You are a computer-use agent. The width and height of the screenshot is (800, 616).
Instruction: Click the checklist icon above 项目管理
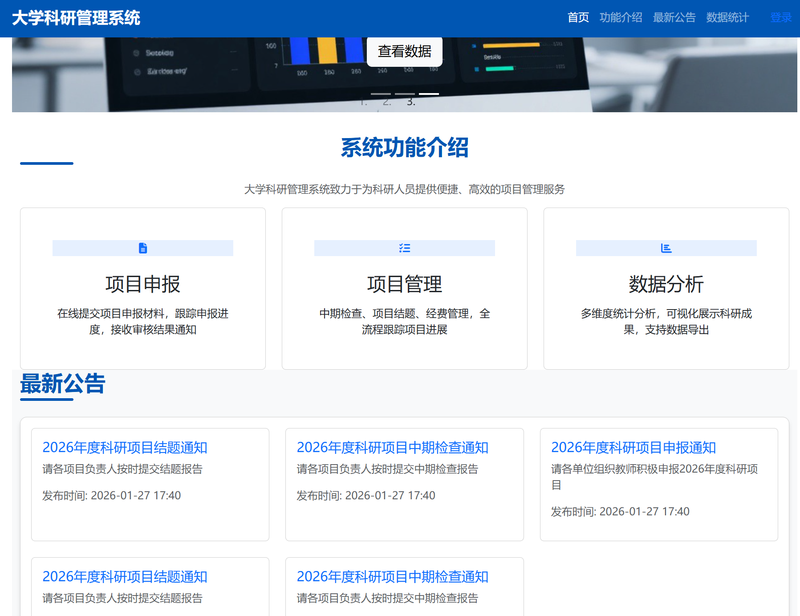pyautogui.click(x=404, y=248)
